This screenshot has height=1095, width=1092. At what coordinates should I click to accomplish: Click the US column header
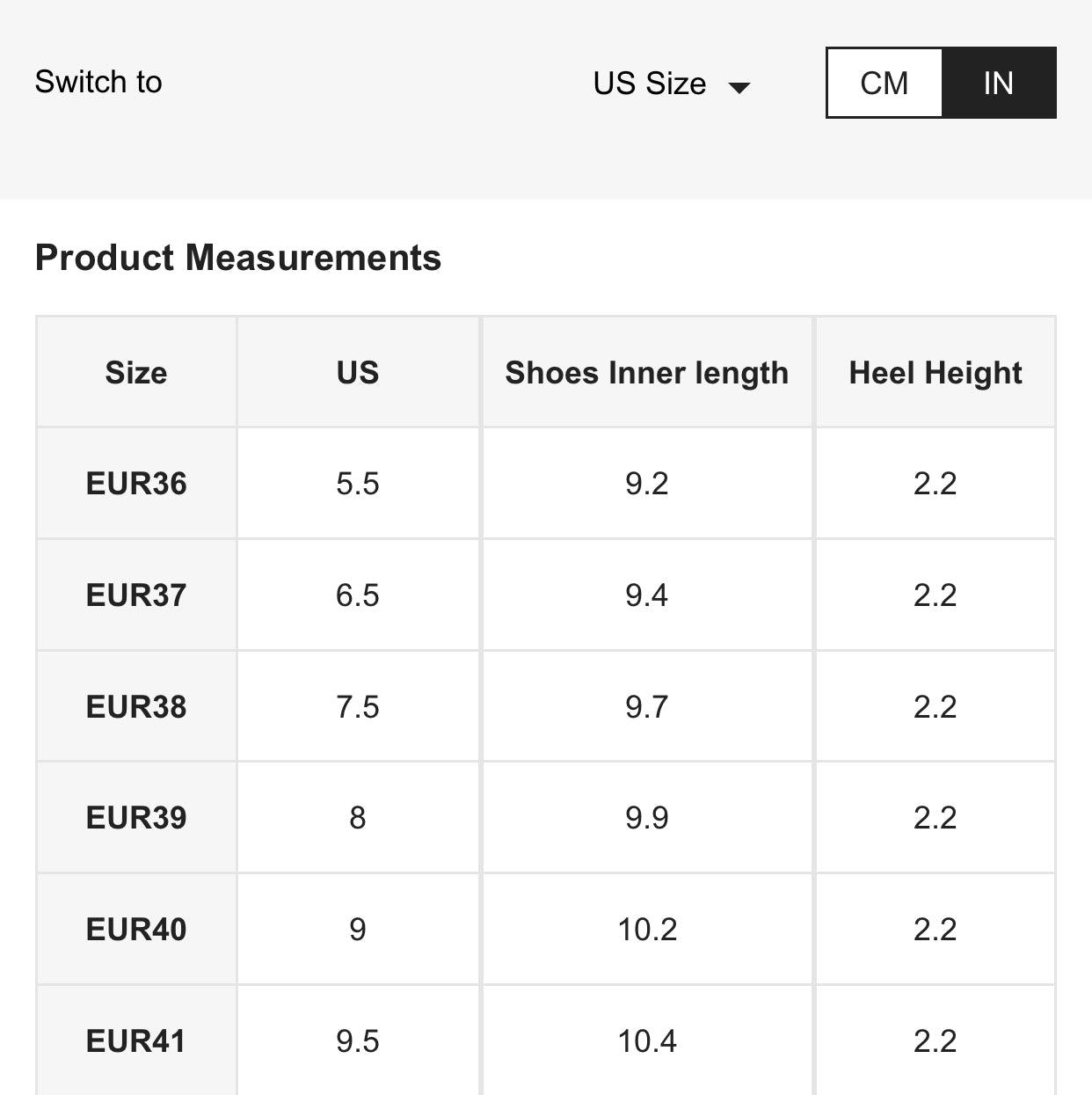(x=358, y=373)
